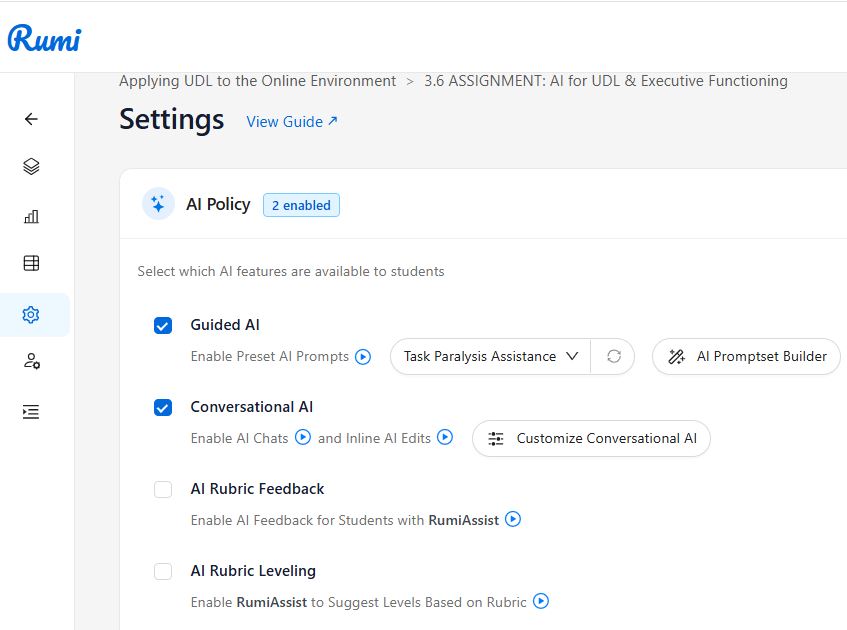Image resolution: width=847 pixels, height=630 pixels.
Task: Click refresh icon beside Task Paralysis Assistance
Action: tap(614, 357)
